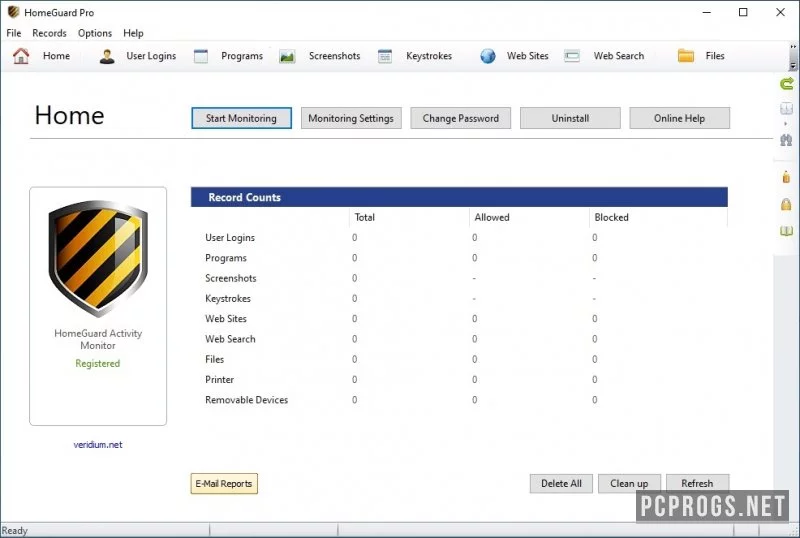Click the orange pencil sidebar icon
800x538 pixels.
coord(786,177)
